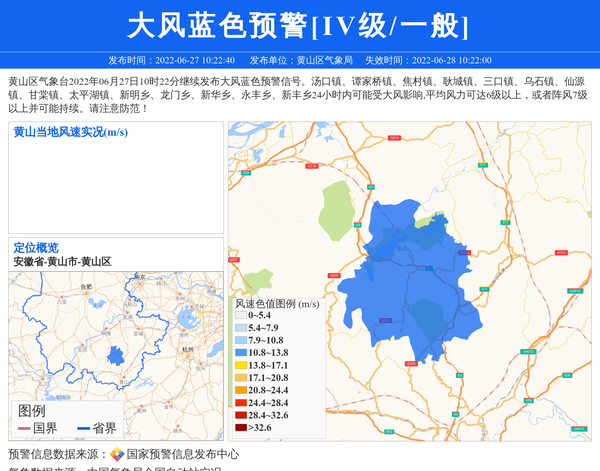
Task: Click the large green area on the wind map
Action: pyautogui.click(x=336, y=211)
